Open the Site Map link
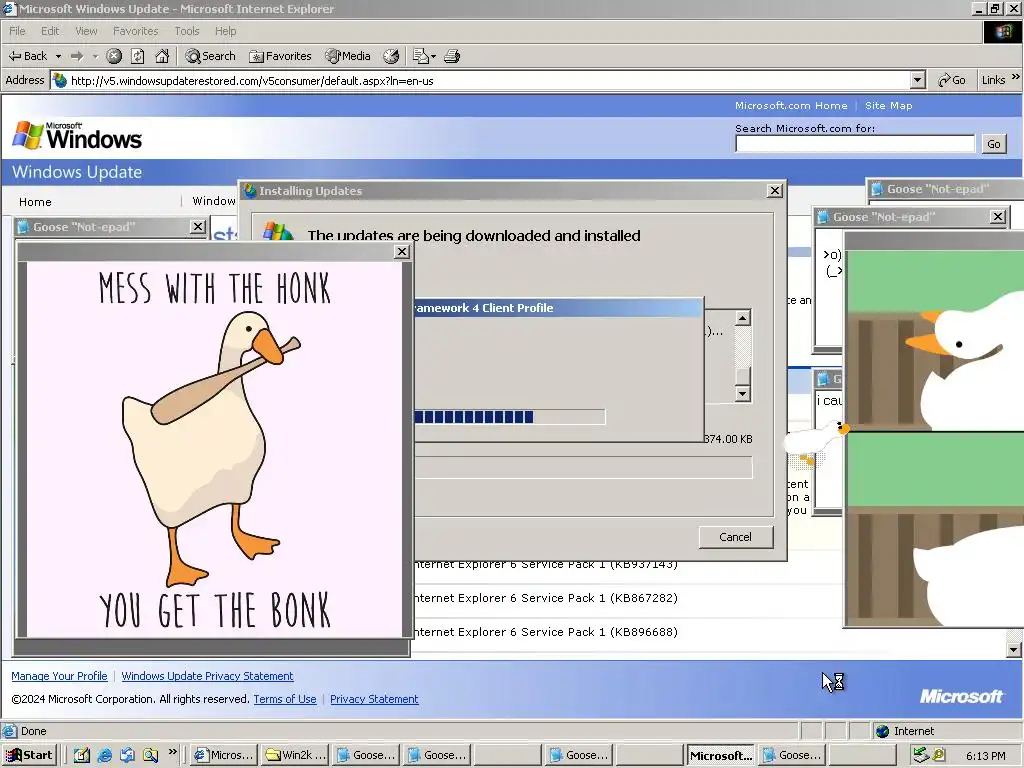This screenshot has height=768, width=1024. tap(888, 105)
